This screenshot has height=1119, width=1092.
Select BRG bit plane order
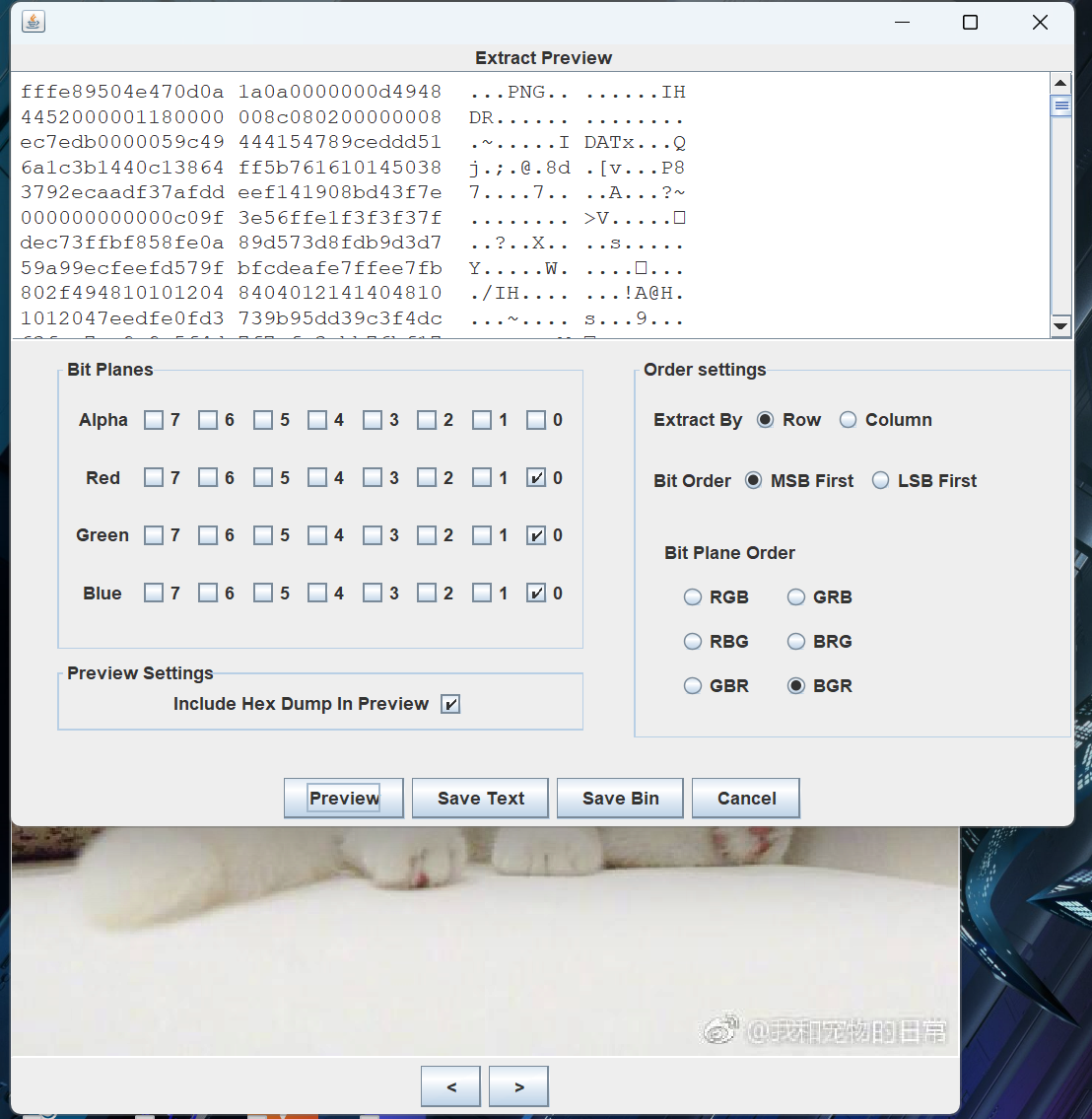coord(796,642)
